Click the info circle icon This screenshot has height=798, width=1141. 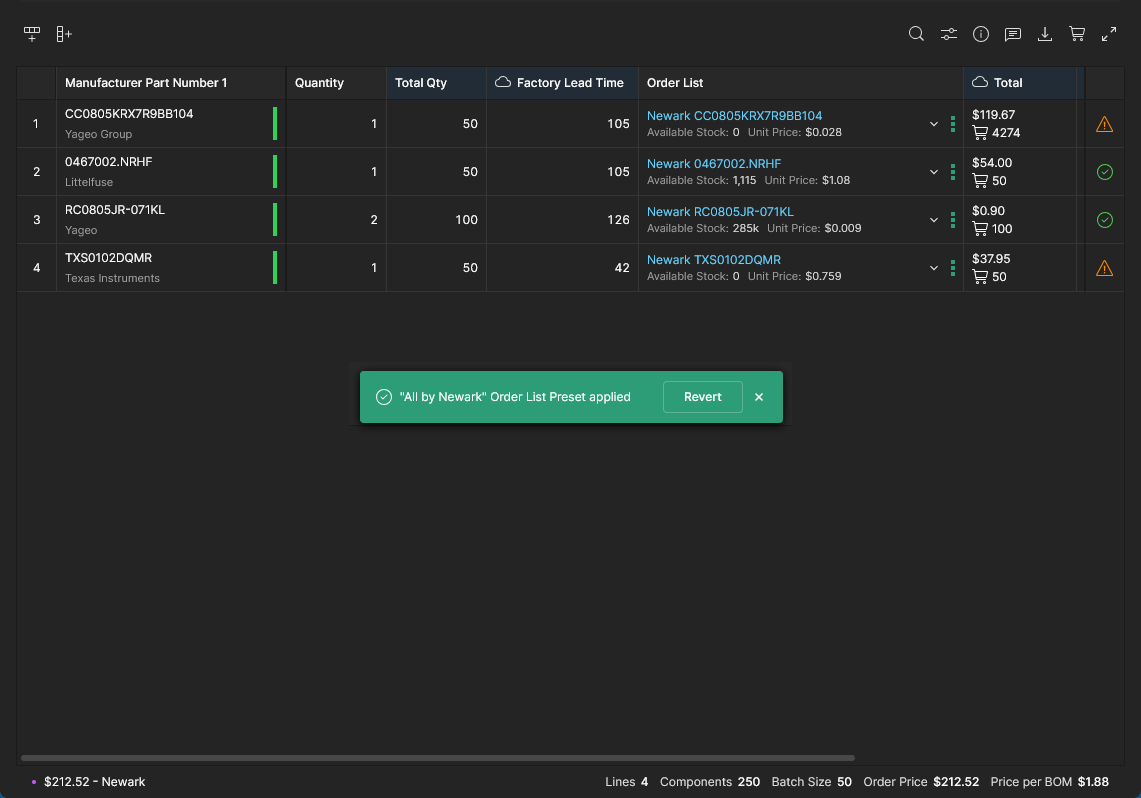coord(981,34)
